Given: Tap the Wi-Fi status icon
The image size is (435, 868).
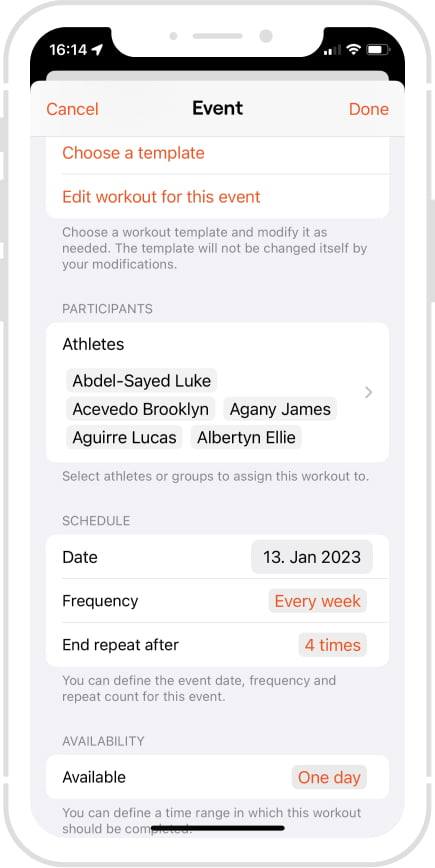Looking at the screenshot, I should click(x=353, y=50).
